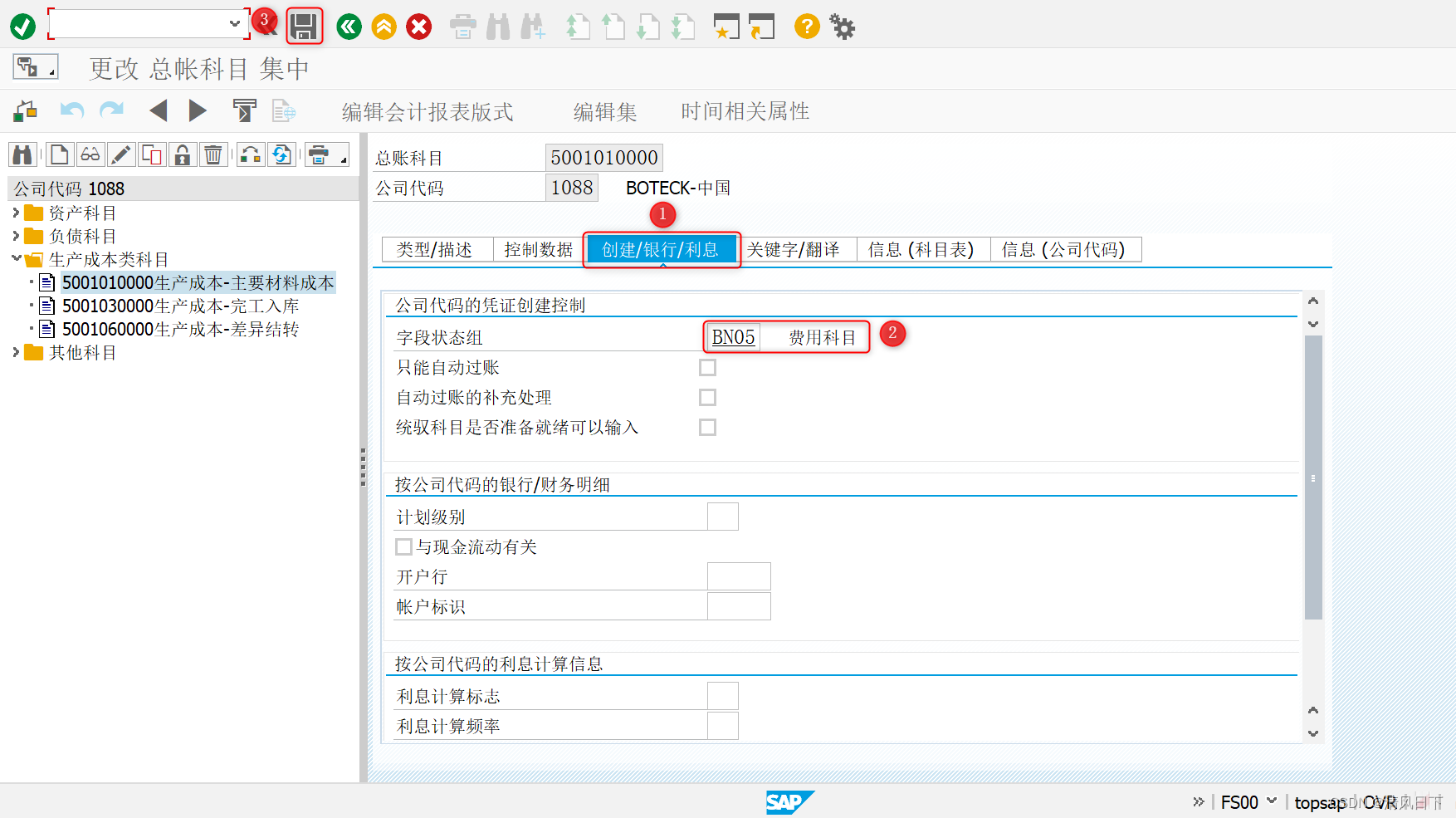The width and height of the screenshot is (1456, 818).
Task: Toggle 与现金流动有关 checkbox
Action: tap(403, 546)
